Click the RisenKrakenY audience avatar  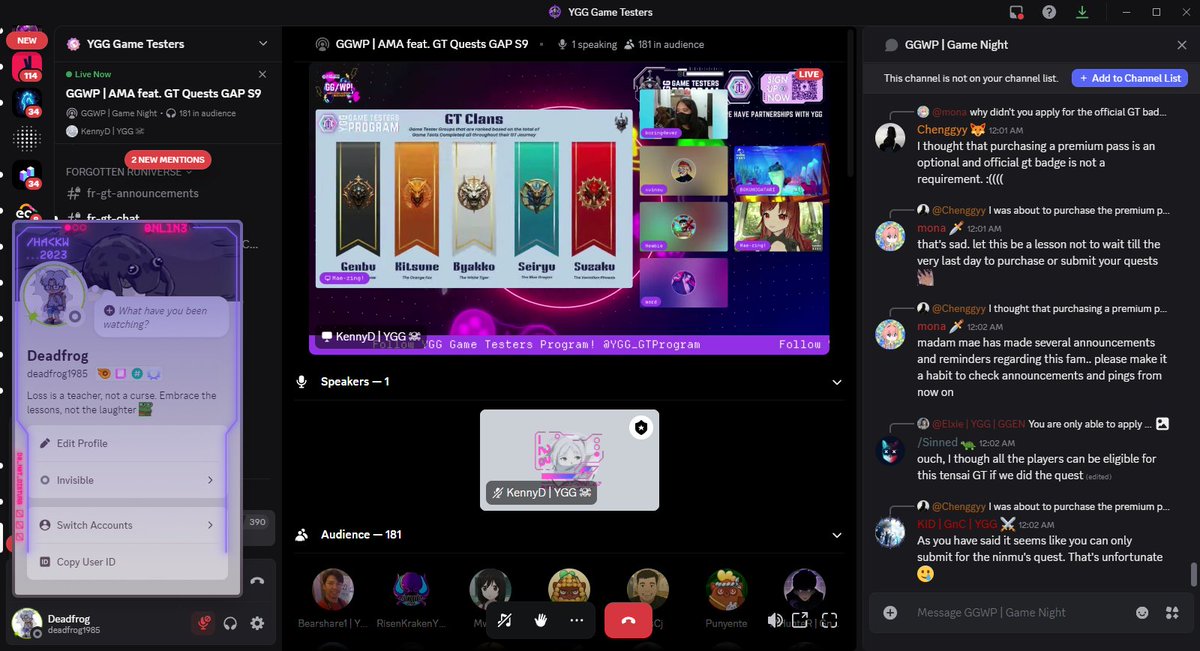coord(411,590)
